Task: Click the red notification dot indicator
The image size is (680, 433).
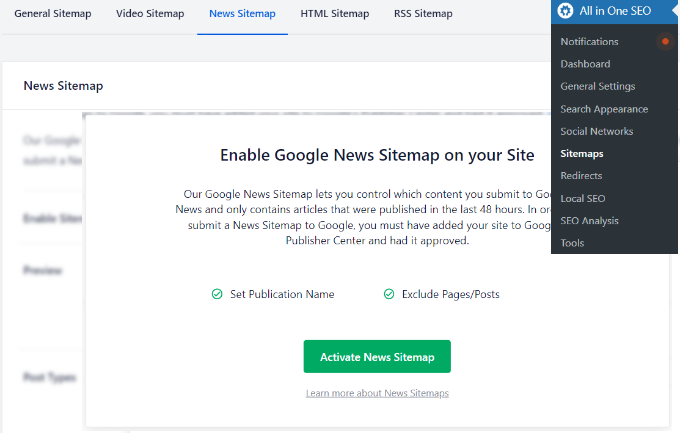Action: click(665, 42)
